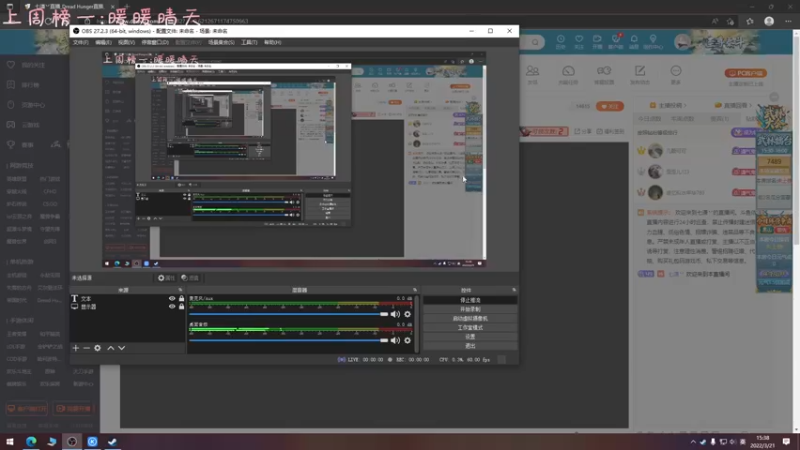Screen dimensions: 800x450
Task: Click the user avatar in Douyu header
Action: pyautogui.click(x=682, y=42)
